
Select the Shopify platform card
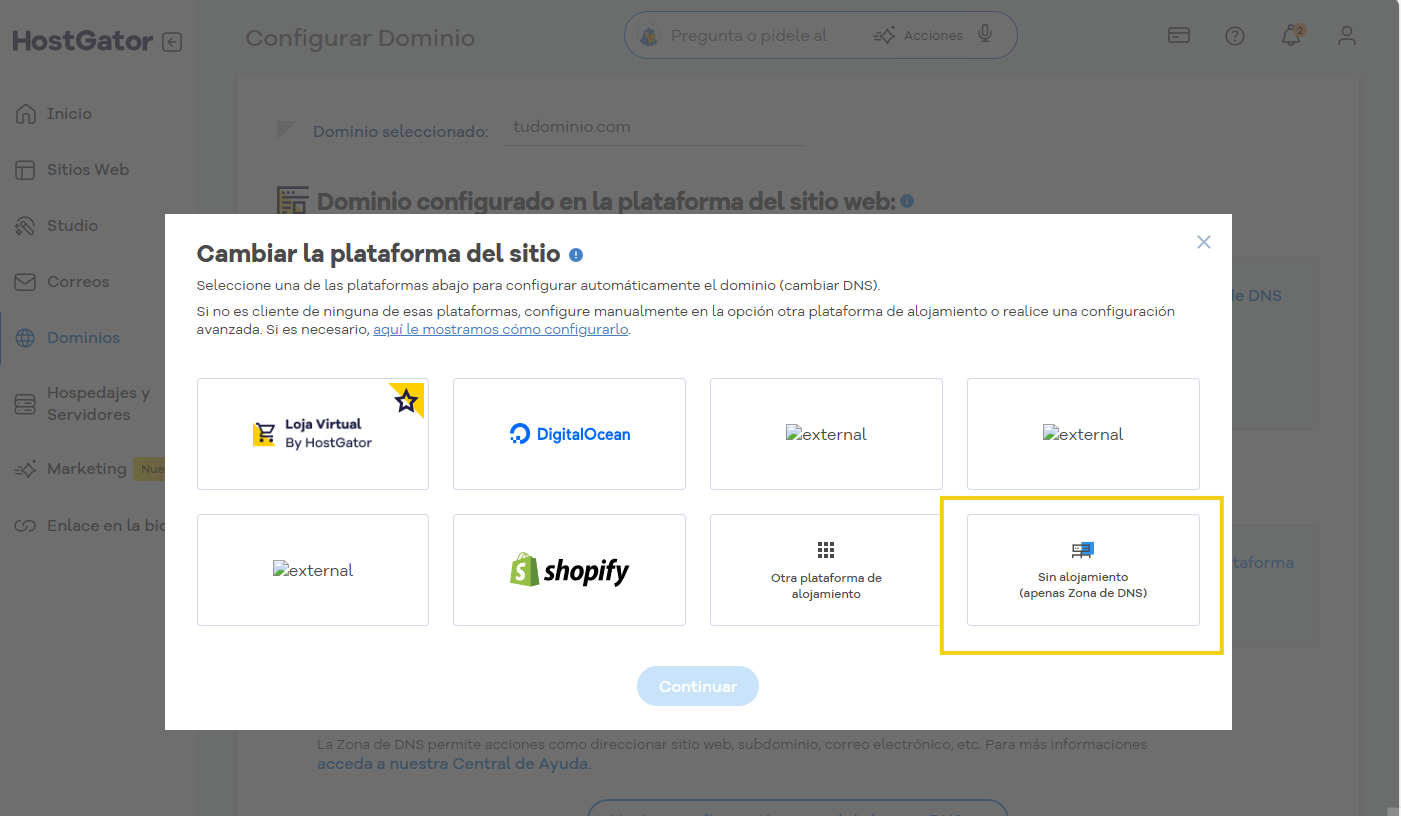(x=569, y=570)
